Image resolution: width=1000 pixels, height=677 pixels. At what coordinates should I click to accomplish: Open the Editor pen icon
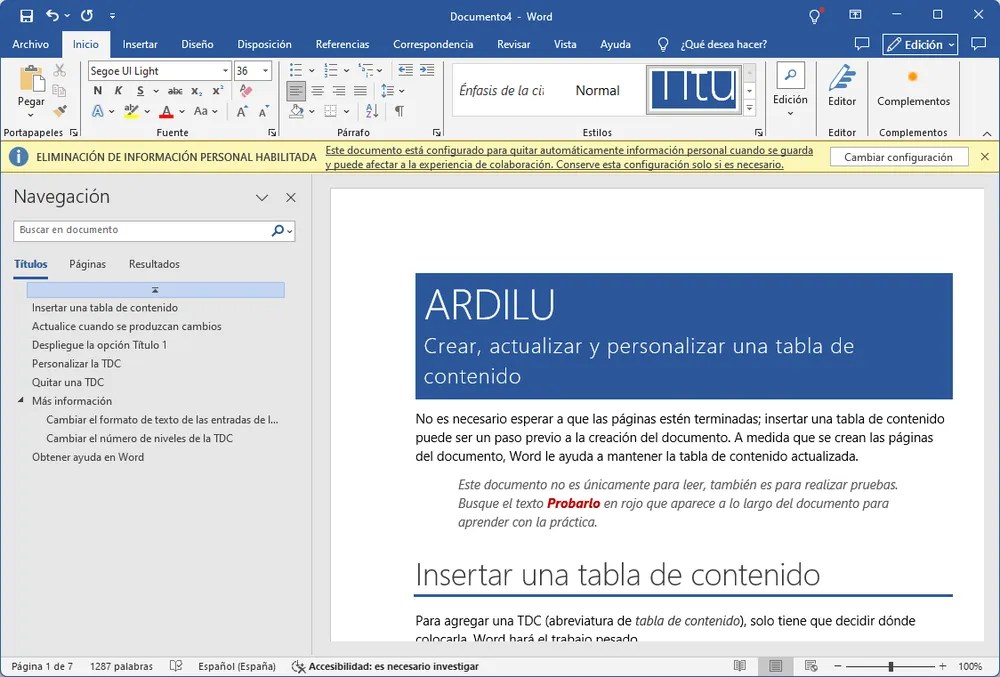[842, 85]
